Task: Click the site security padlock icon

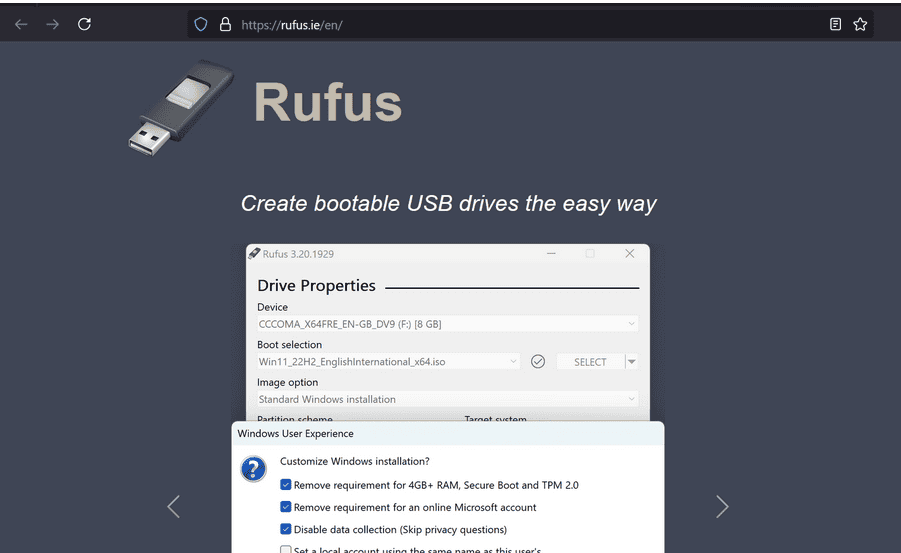Action: [224, 24]
